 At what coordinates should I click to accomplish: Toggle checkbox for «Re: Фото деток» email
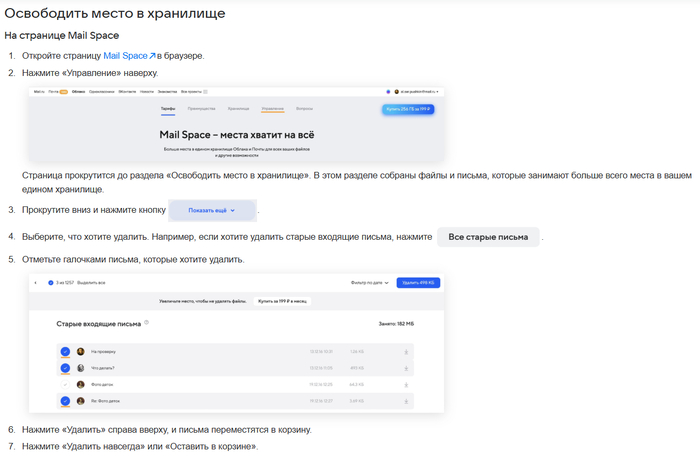point(65,401)
